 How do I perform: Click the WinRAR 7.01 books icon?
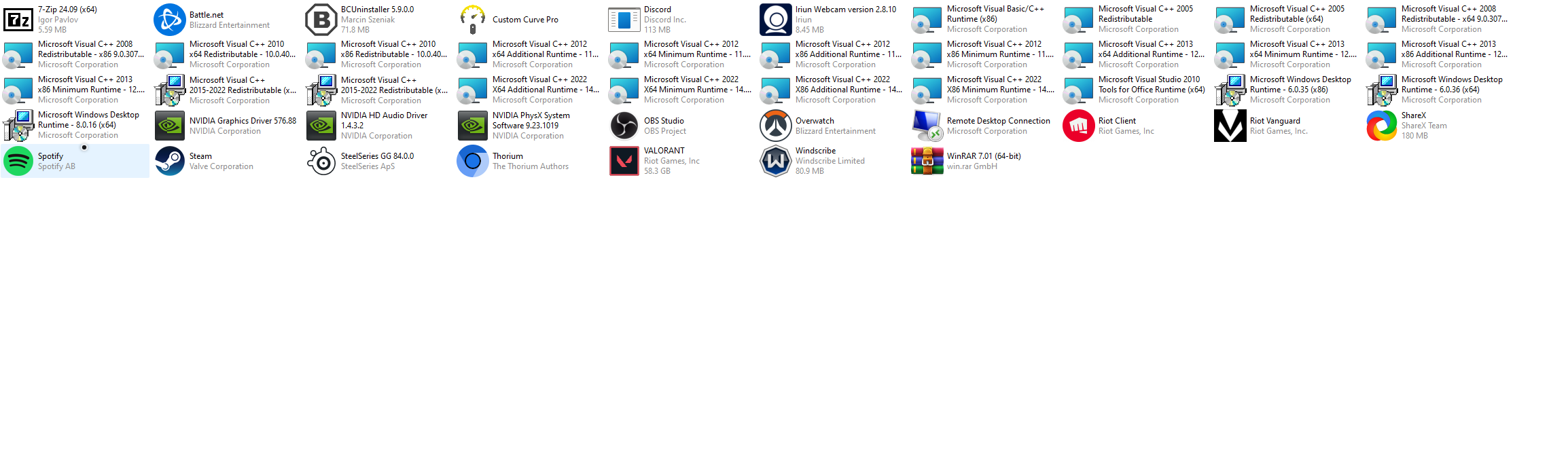(927, 161)
